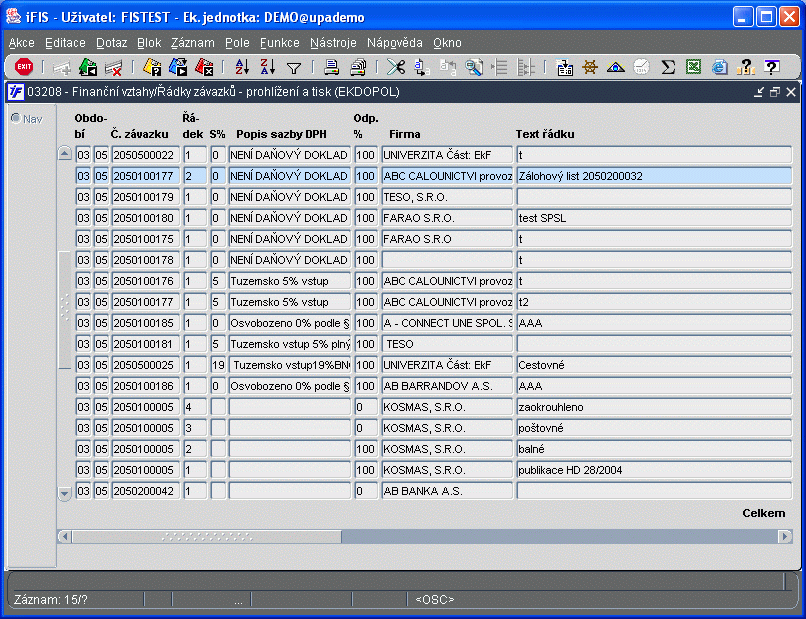The height and width of the screenshot is (619, 806).
Task: Restore the inner 03208 subwindow
Action: 775,92
